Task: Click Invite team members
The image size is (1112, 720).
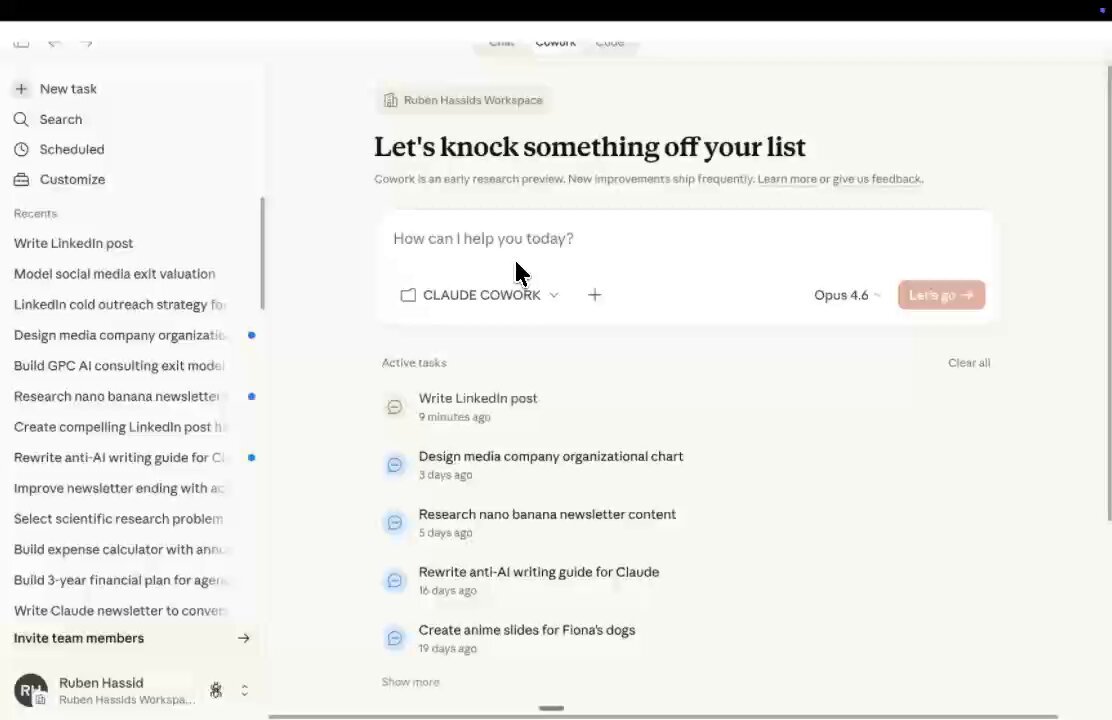Action: click(x=132, y=638)
